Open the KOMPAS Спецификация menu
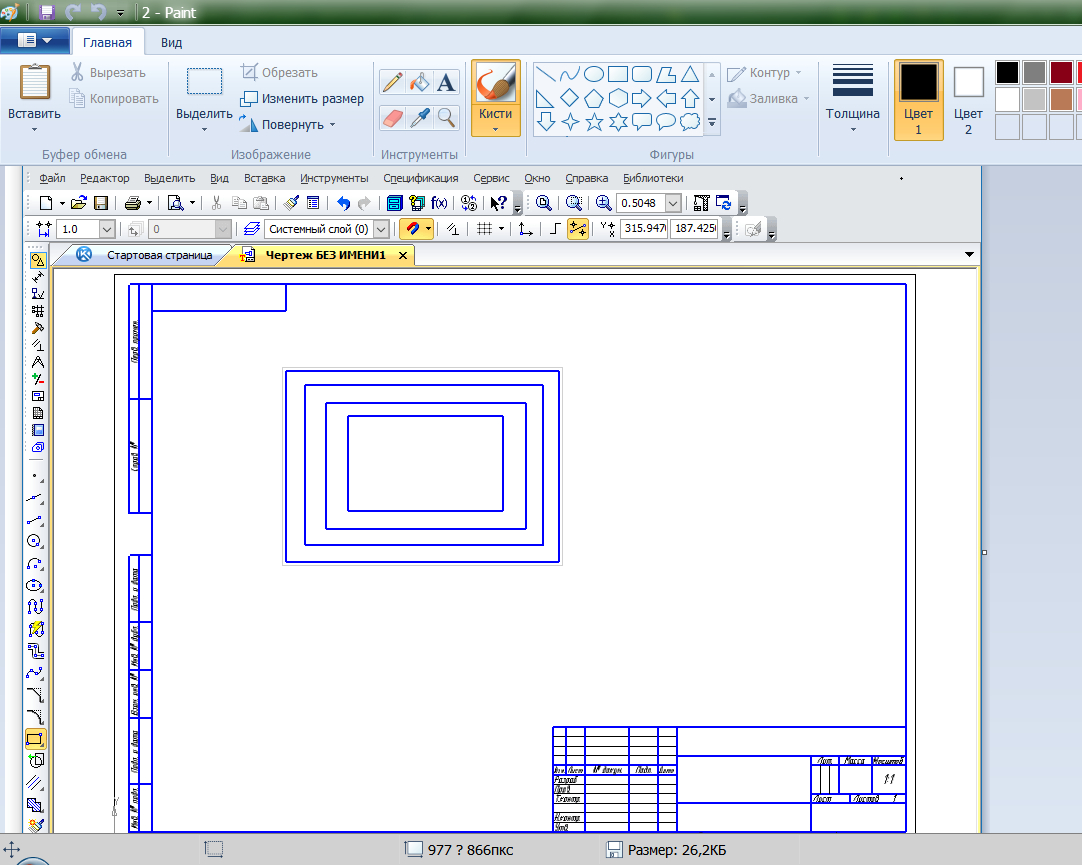Image resolution: width=1082 pixels, height=865 pixels. 420,178
